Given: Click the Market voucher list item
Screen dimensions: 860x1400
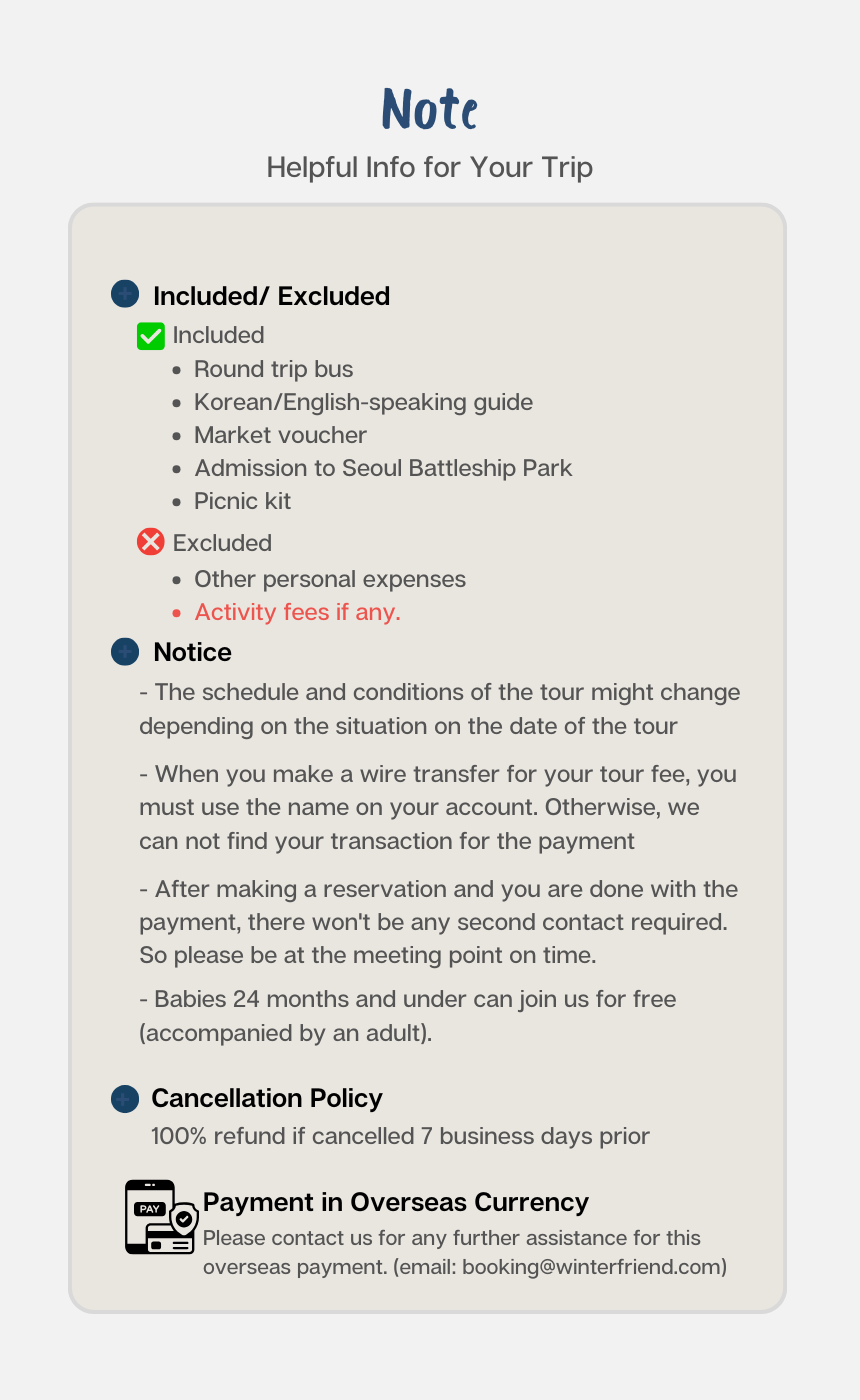Looking at the screenshot, I should (x=280, y=435).
